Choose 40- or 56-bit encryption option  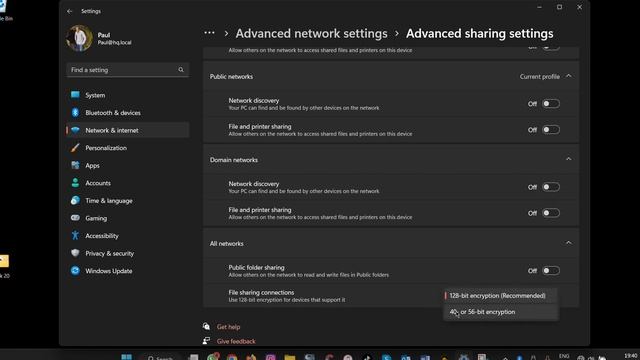point(501,312)
